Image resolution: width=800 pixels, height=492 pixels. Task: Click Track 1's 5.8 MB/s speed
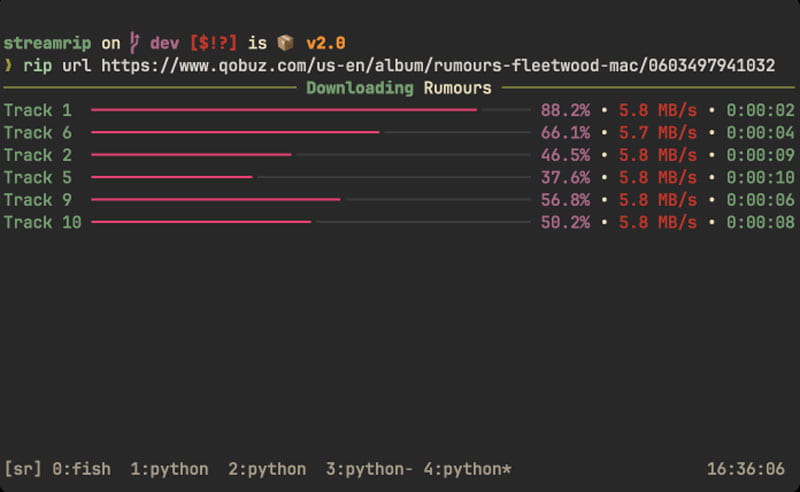pos(658,110)
